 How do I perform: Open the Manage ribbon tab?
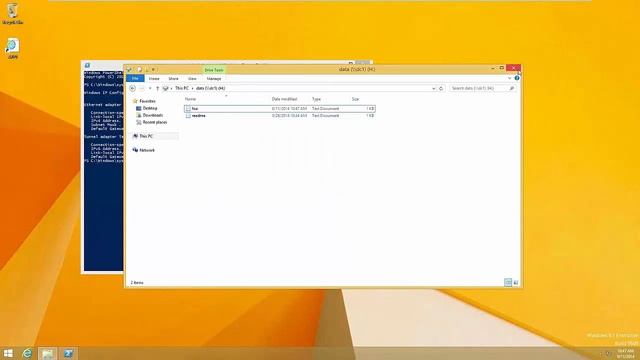(x=213, y=78)
